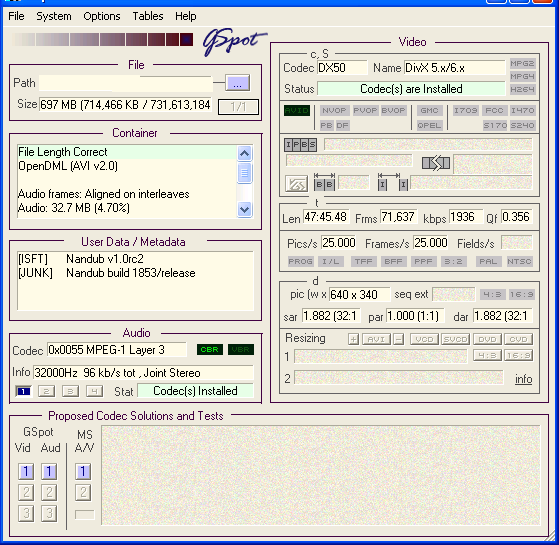Click the graph icon left of the B-B icon
The image size is (559, 545).
[296, 184]
